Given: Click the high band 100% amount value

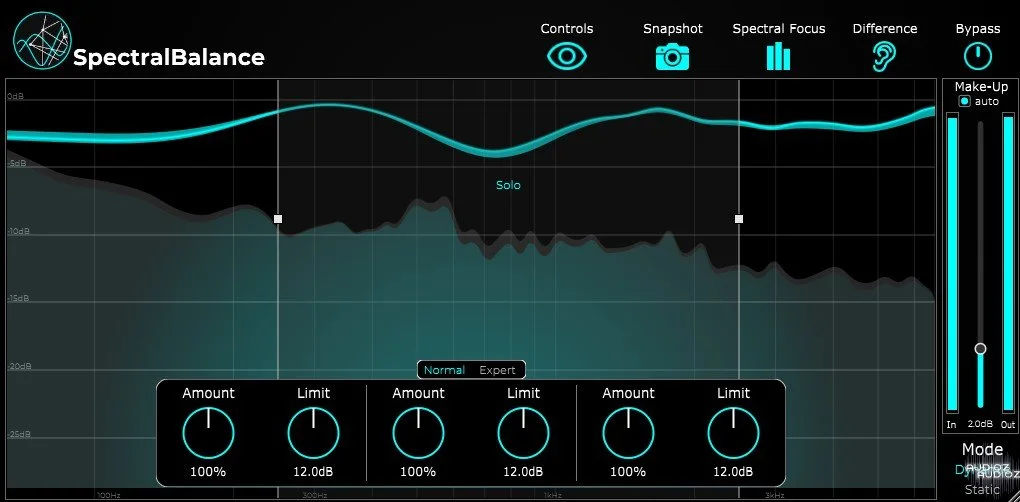Looking at the screenshot, I should (x=628, y=471).
